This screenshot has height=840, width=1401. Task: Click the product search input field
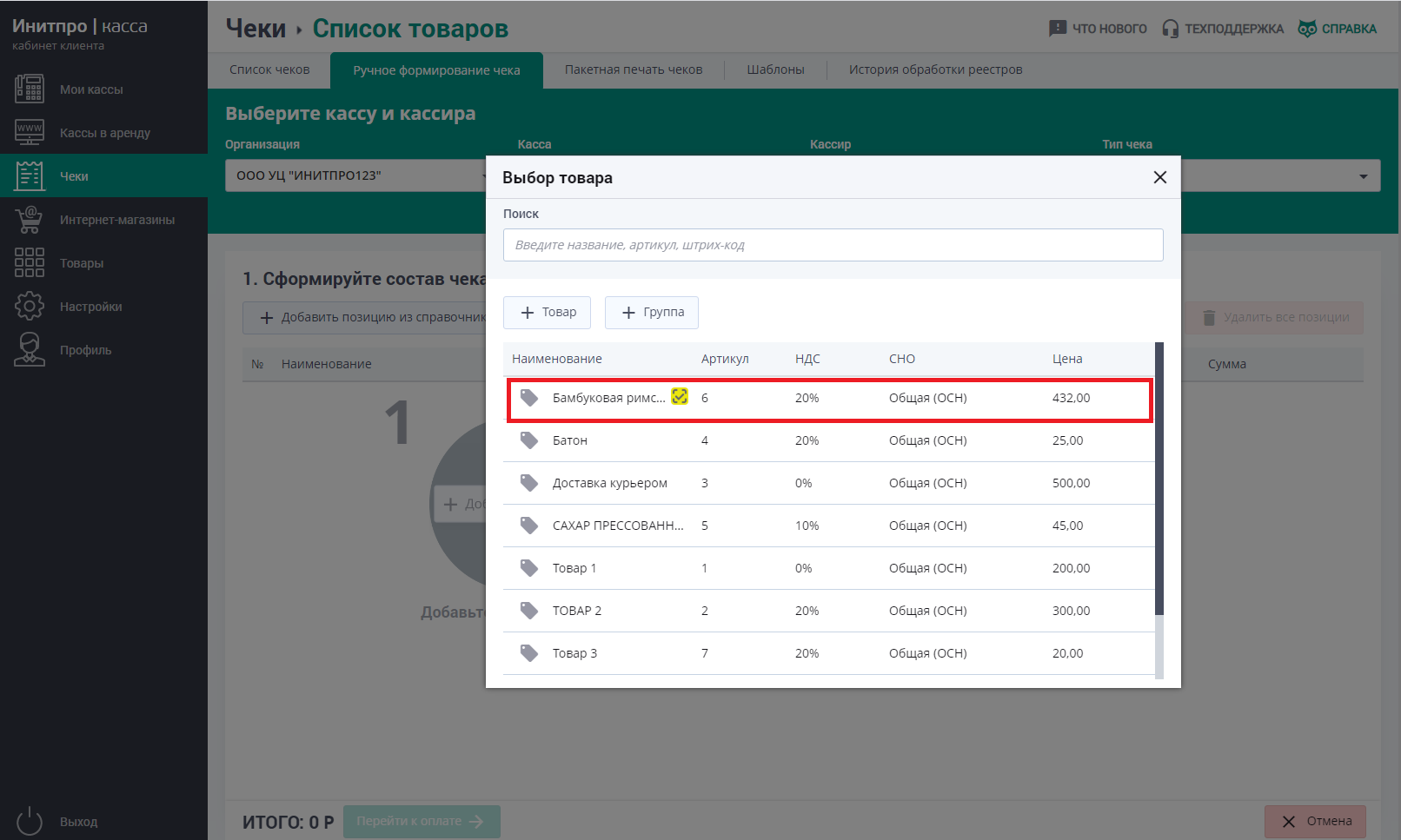833,245
